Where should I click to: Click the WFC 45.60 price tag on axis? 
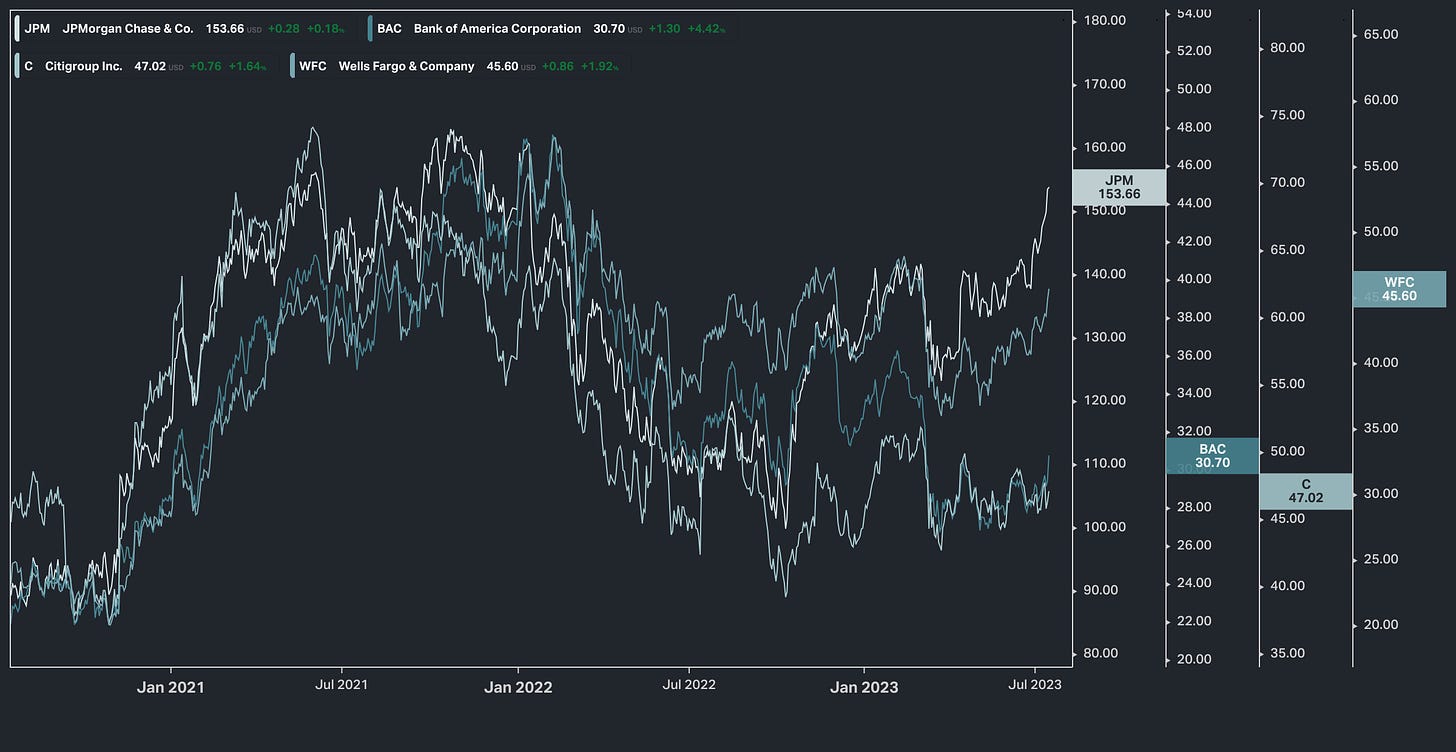click(1400, 289)
